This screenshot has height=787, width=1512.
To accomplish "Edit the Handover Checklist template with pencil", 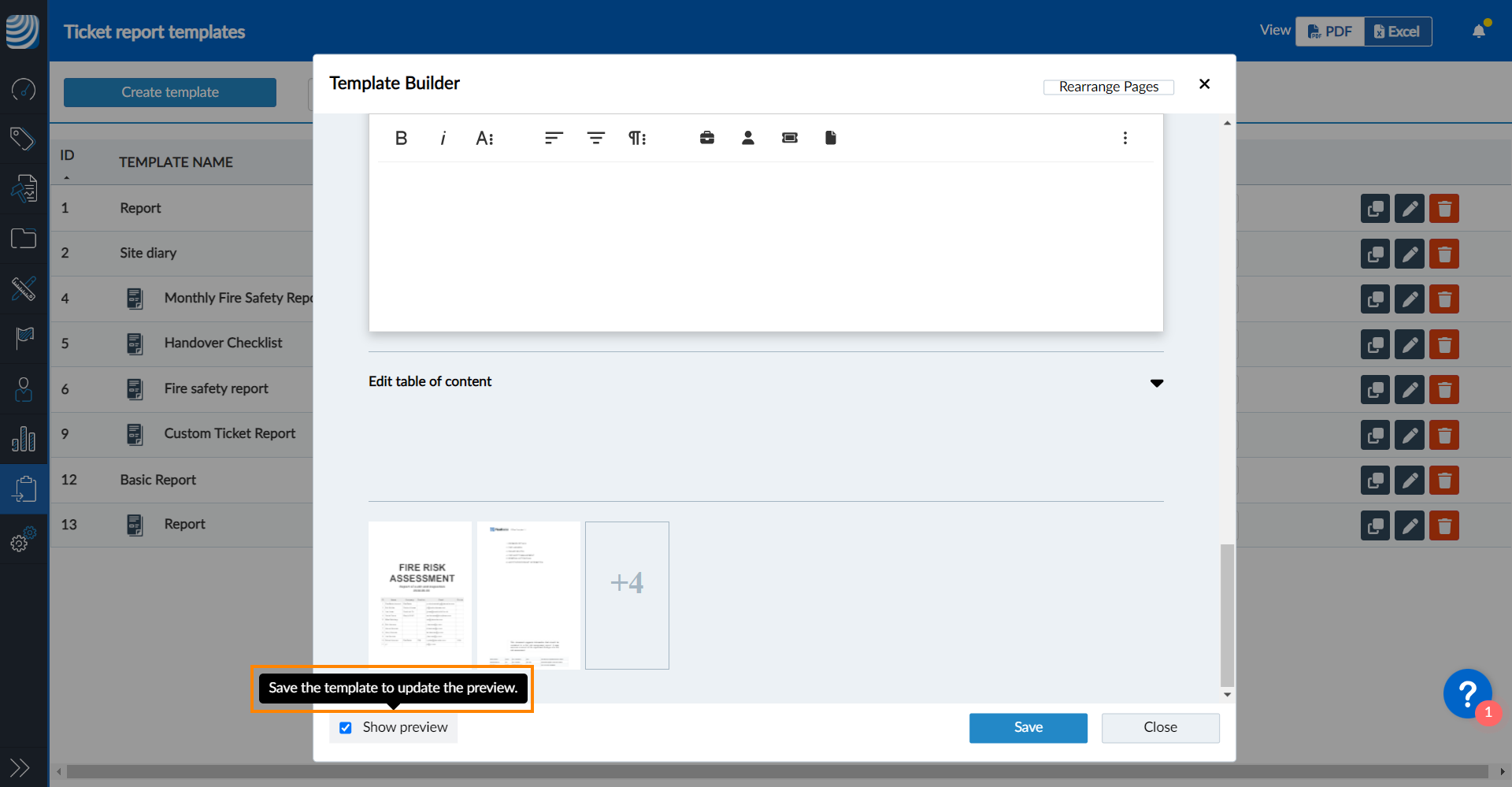I will click(1409, 344).
